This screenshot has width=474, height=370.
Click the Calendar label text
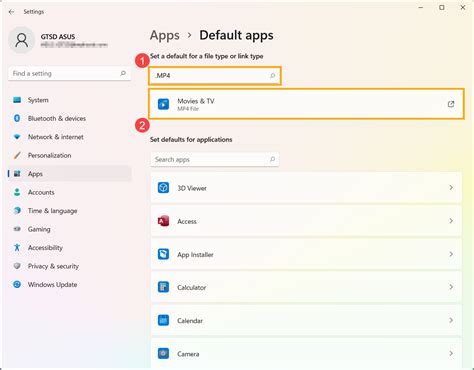[190, 321]
